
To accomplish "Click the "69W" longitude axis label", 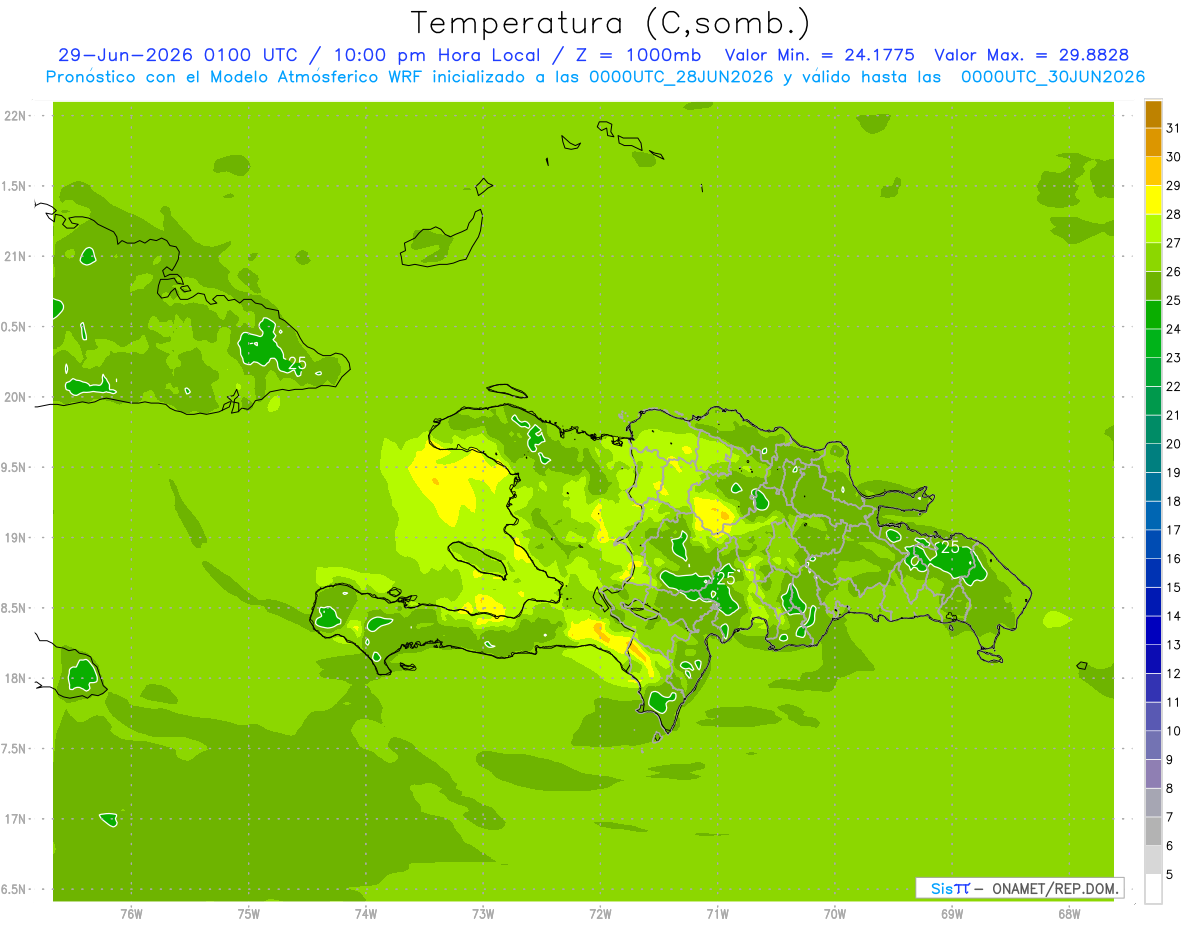I will pyautogui.click(x=952, y=914).
